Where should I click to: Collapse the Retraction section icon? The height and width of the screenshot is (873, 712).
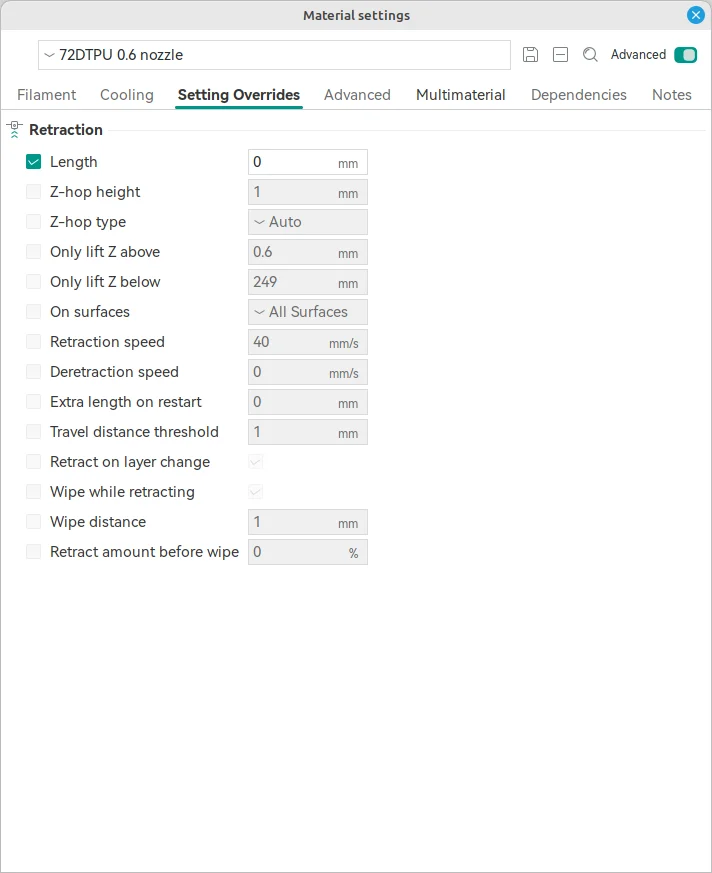(14, 130)
